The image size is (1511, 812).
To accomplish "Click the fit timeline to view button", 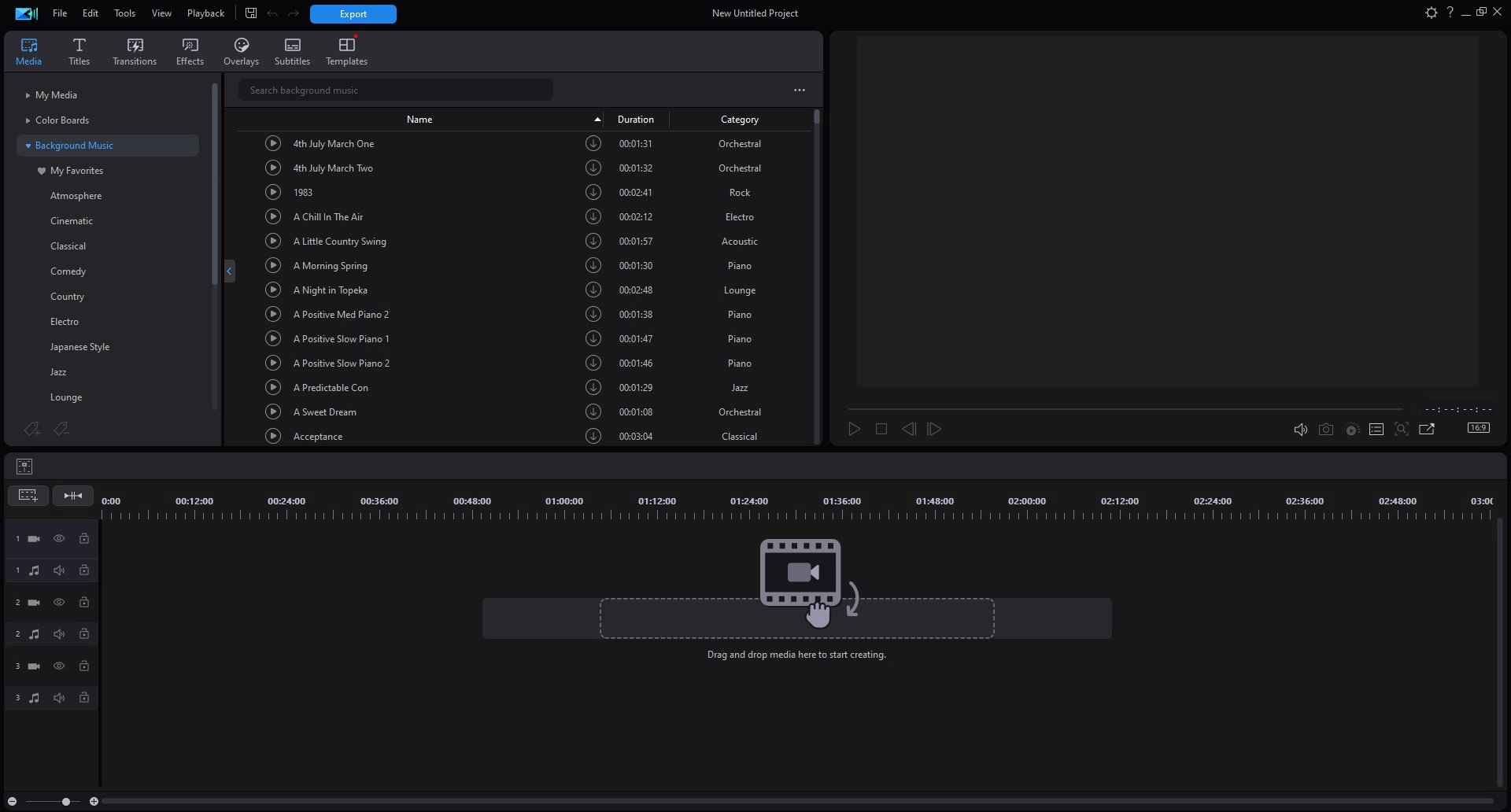I will [73, 495].
